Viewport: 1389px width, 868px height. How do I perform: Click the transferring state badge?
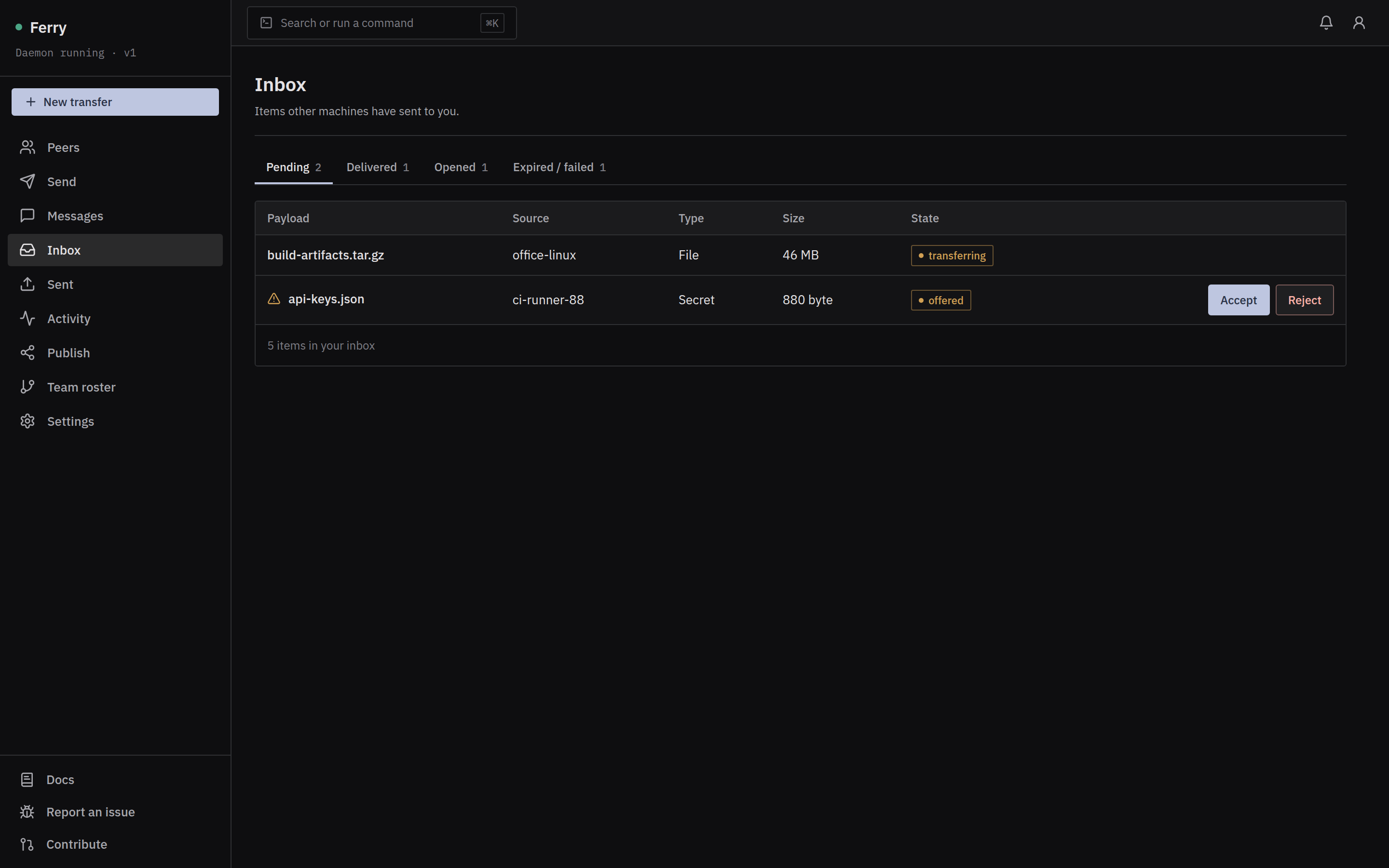click(952, 256)
